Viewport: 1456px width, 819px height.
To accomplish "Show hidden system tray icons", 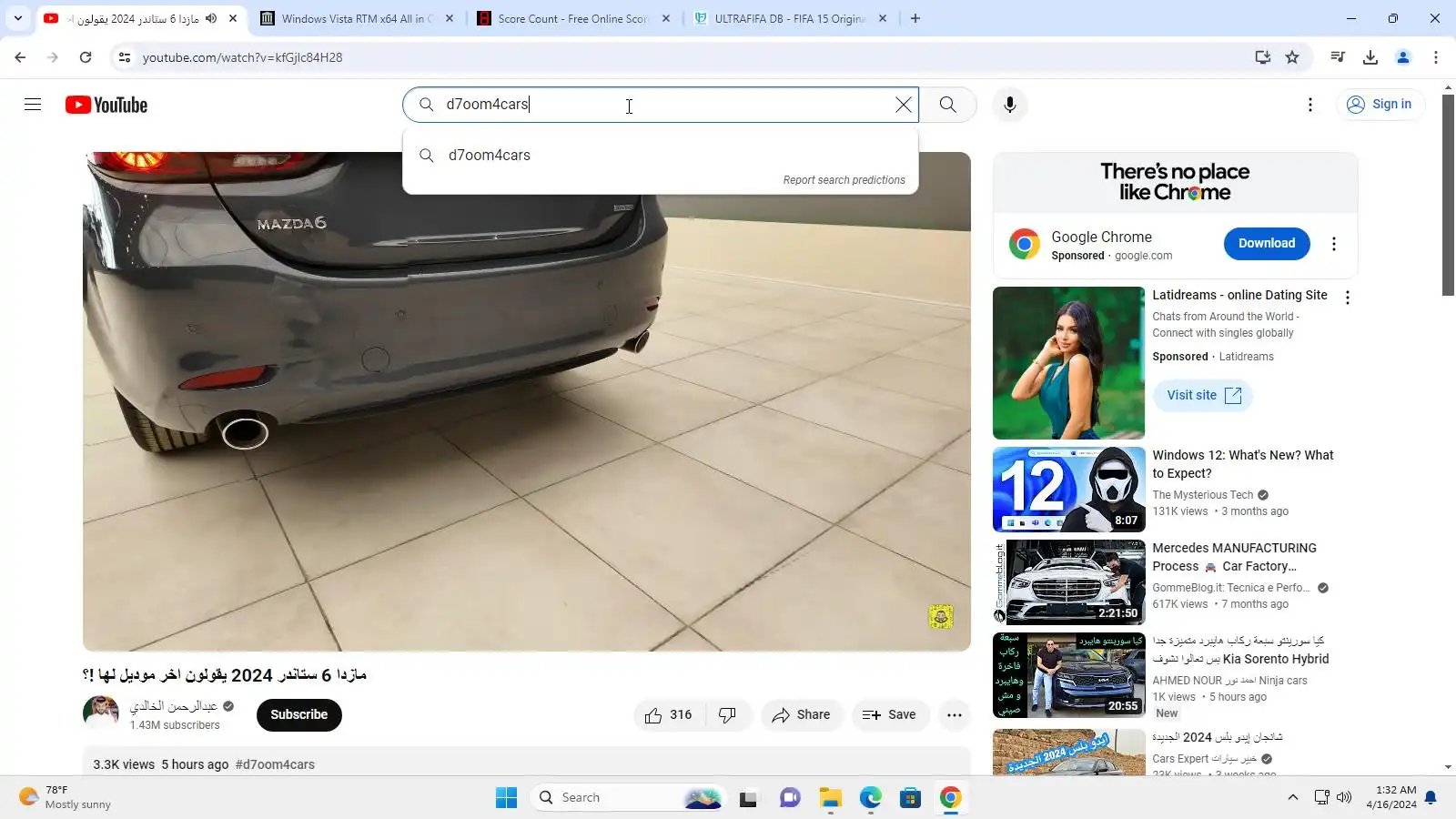I will pyautogui.click(x=1292, y=798).
